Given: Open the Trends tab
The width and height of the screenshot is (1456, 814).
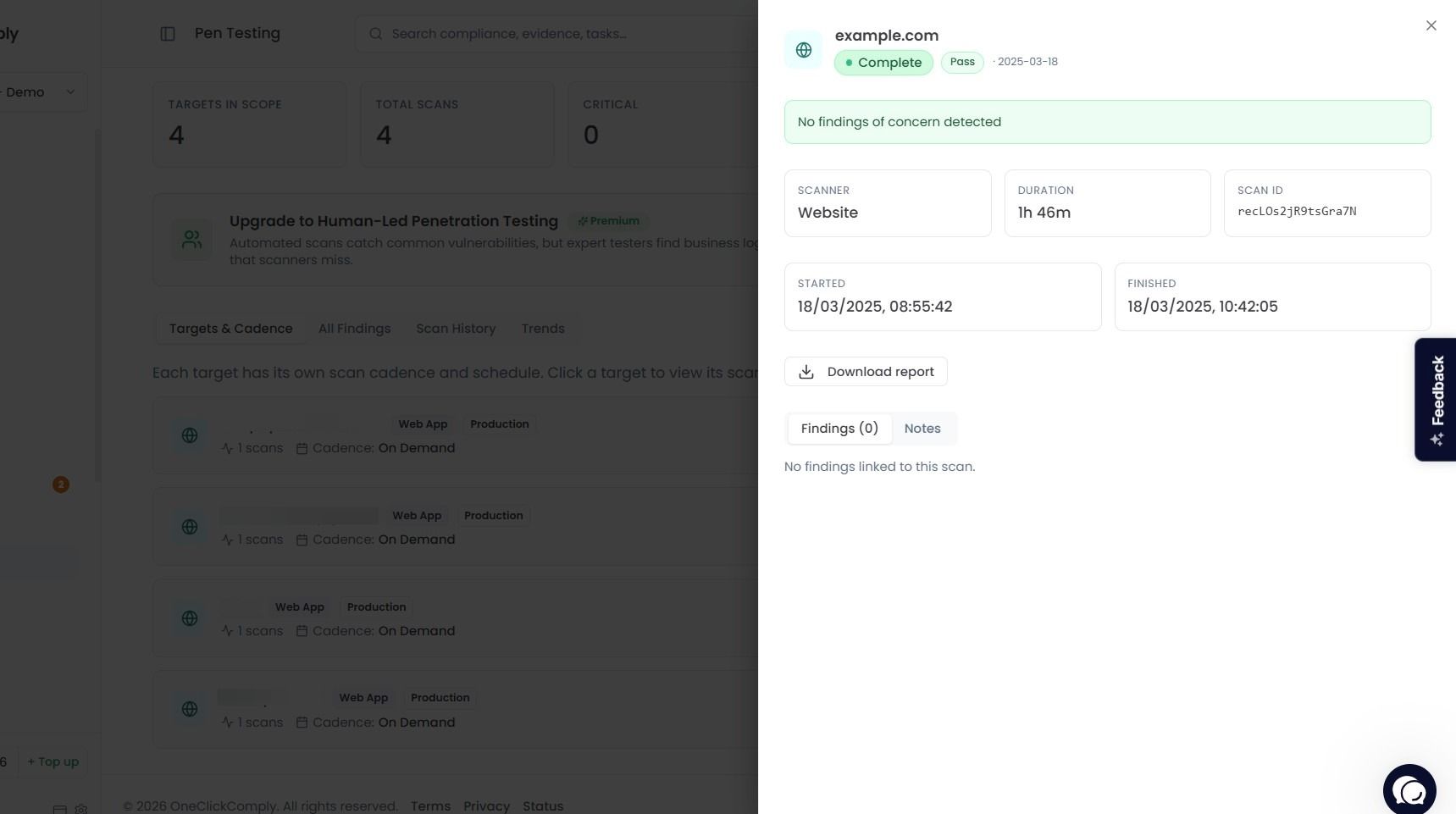Looking at the screenshot, I should pyautogui.click(x=543, y=329).
